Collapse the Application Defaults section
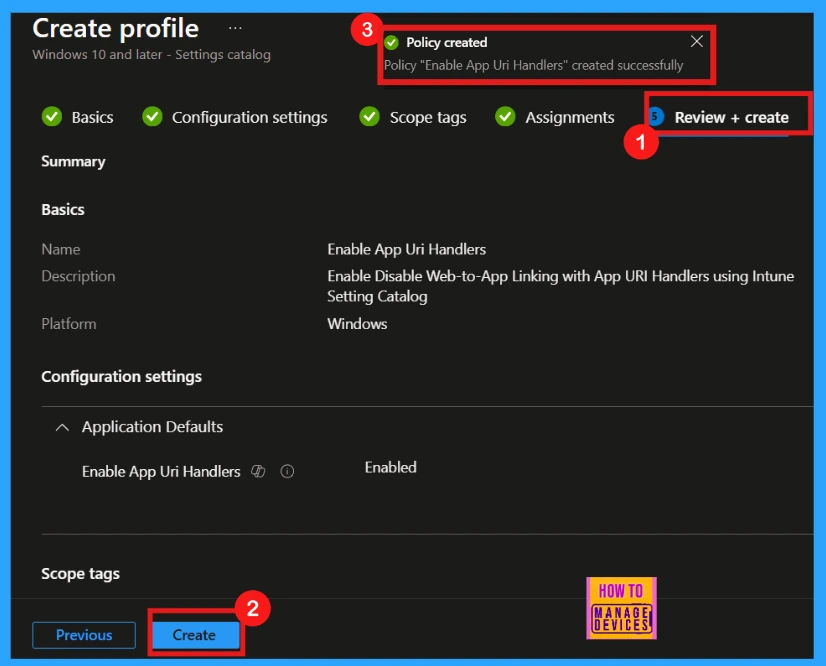This screenshot has height=666, width=826. (62, 427)
